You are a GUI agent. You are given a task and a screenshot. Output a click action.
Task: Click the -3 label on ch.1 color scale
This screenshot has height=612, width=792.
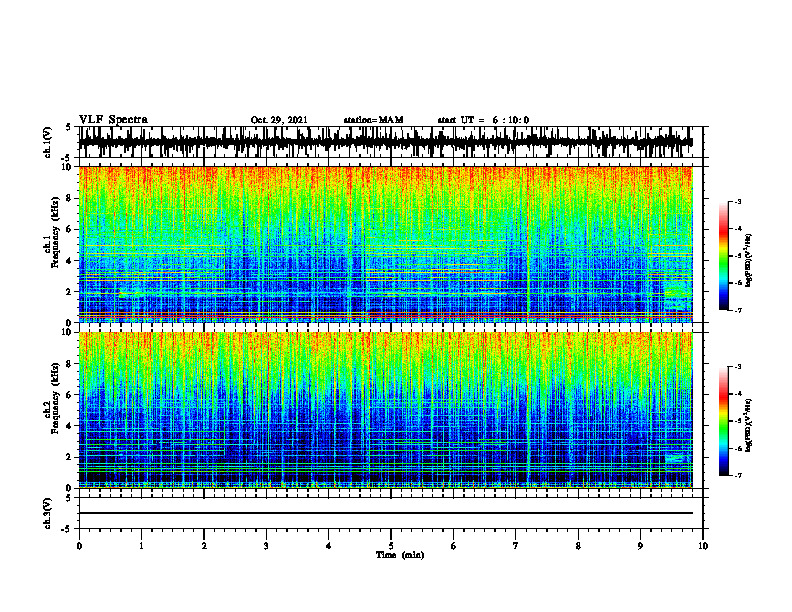point(737,201)
